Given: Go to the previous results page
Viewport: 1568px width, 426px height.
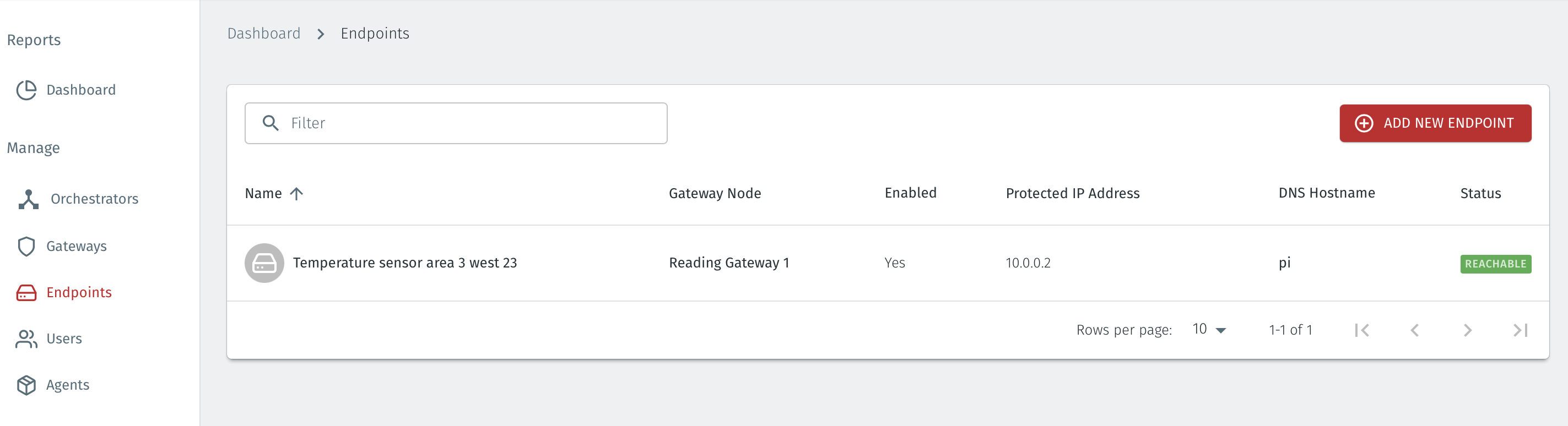Looking at the screenshot, I should [1415, 330].
